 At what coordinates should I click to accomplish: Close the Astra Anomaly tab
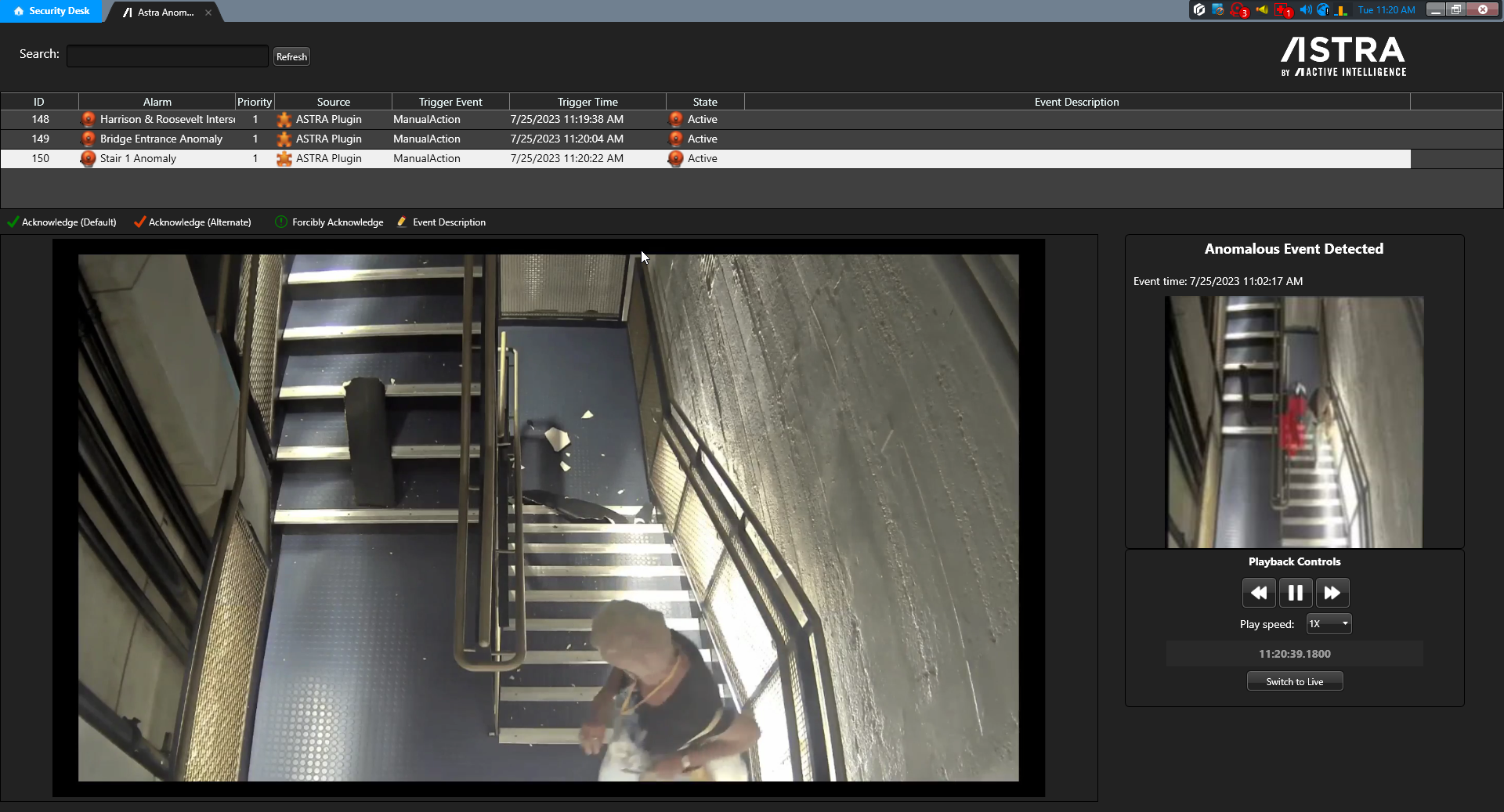pos(208,13)
